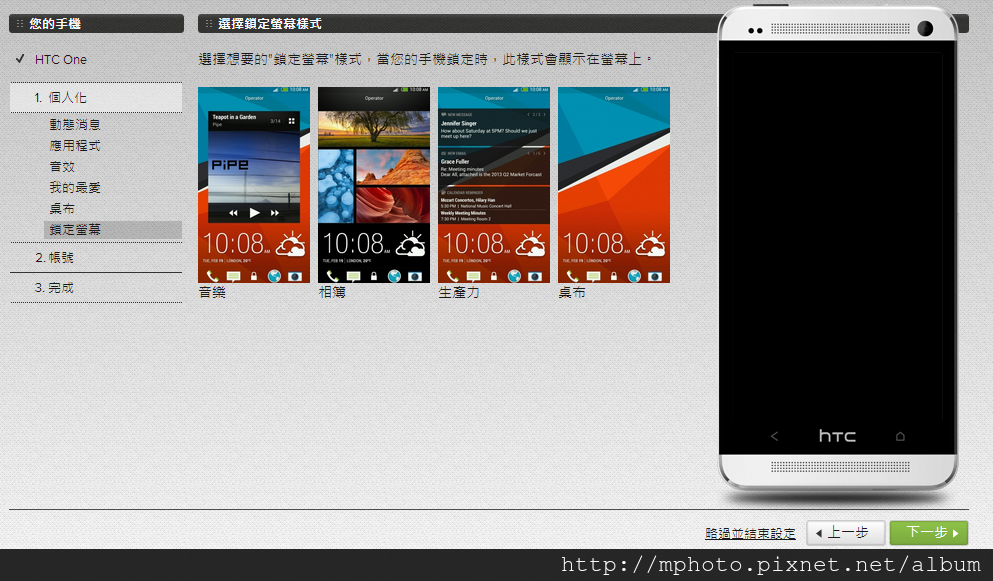This screenshot has width=993, height=581.
Task: Click the 桌布 label under fourth thumbnail
Action: [x=572, y=293]
